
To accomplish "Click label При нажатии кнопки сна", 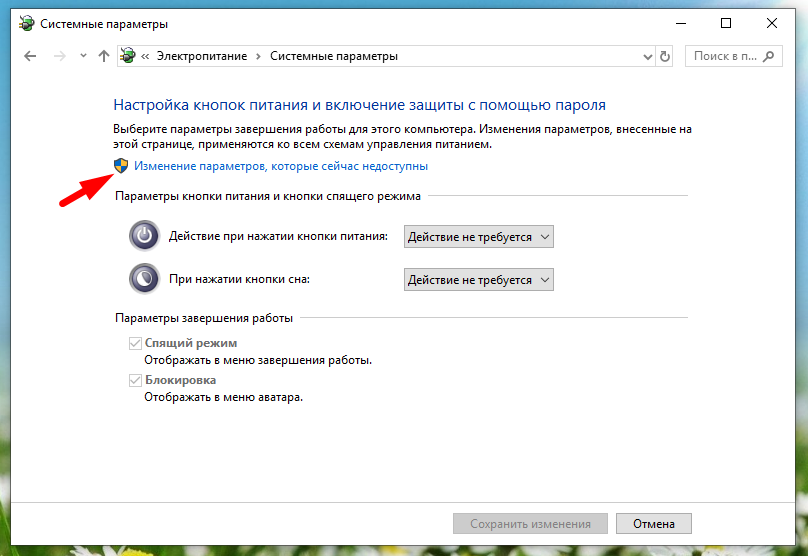I will [x=240, y=279].
